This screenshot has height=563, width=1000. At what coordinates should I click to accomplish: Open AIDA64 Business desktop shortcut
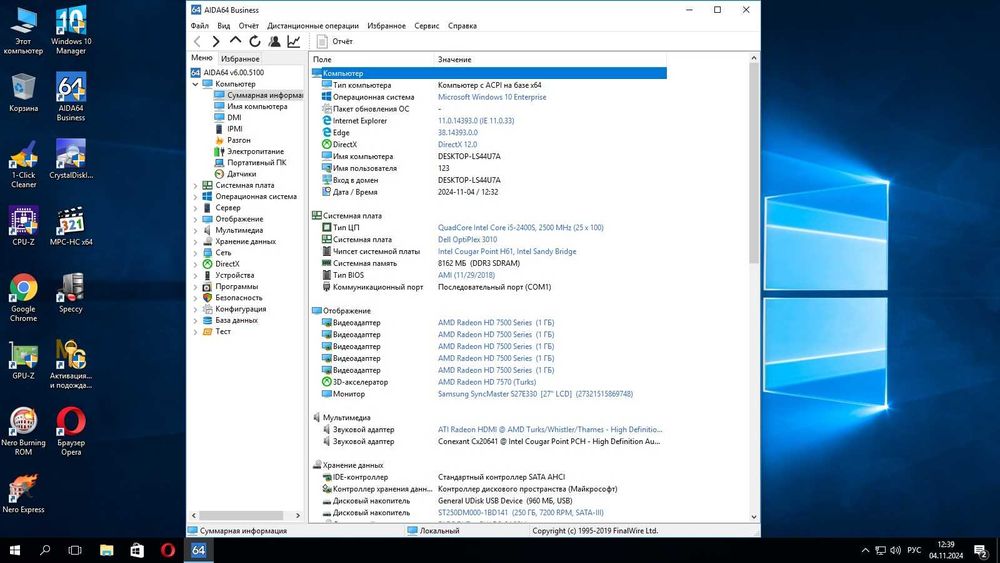pyautogui.click(x=71, y=96)
